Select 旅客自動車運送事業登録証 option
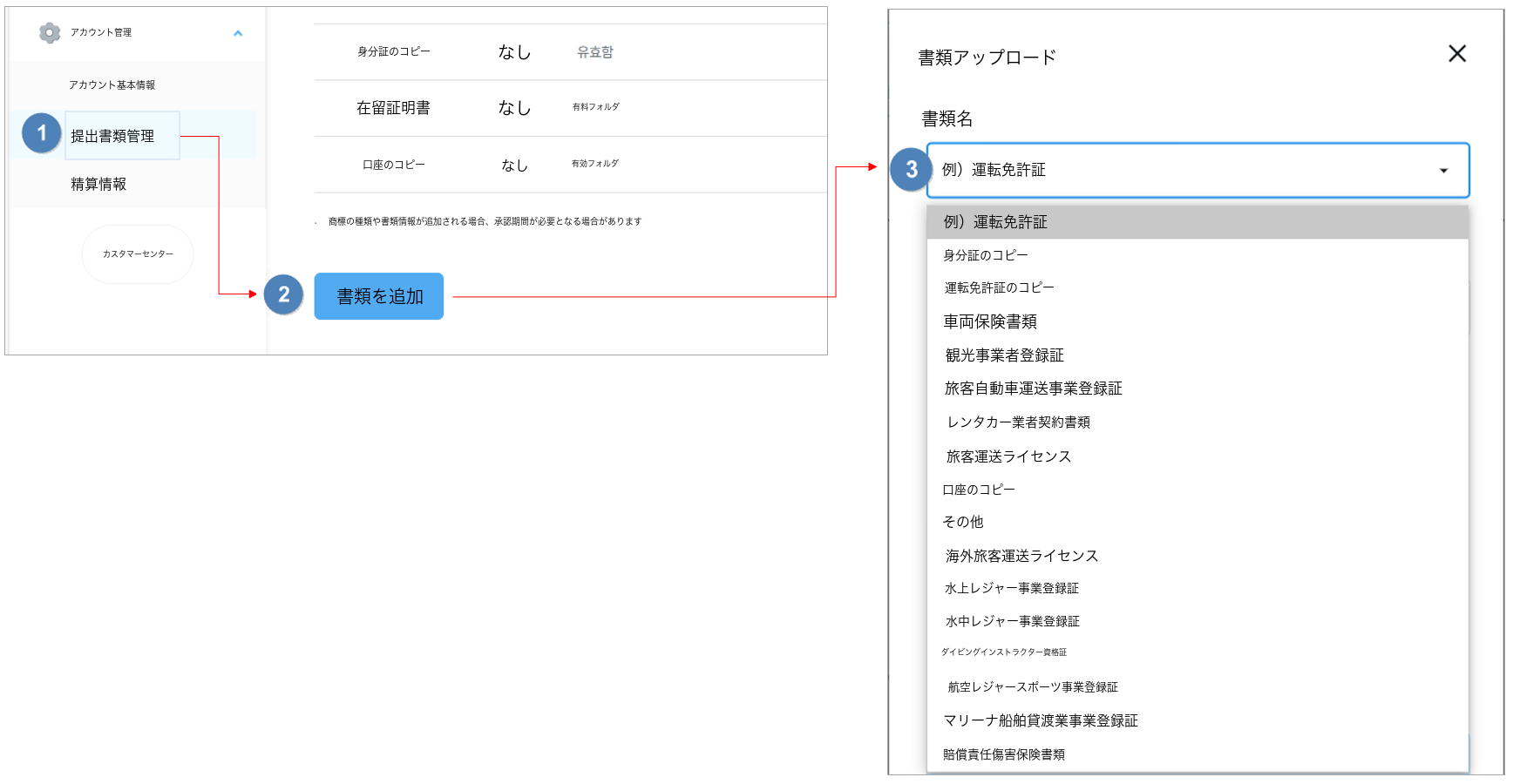 pos(1198,389)
